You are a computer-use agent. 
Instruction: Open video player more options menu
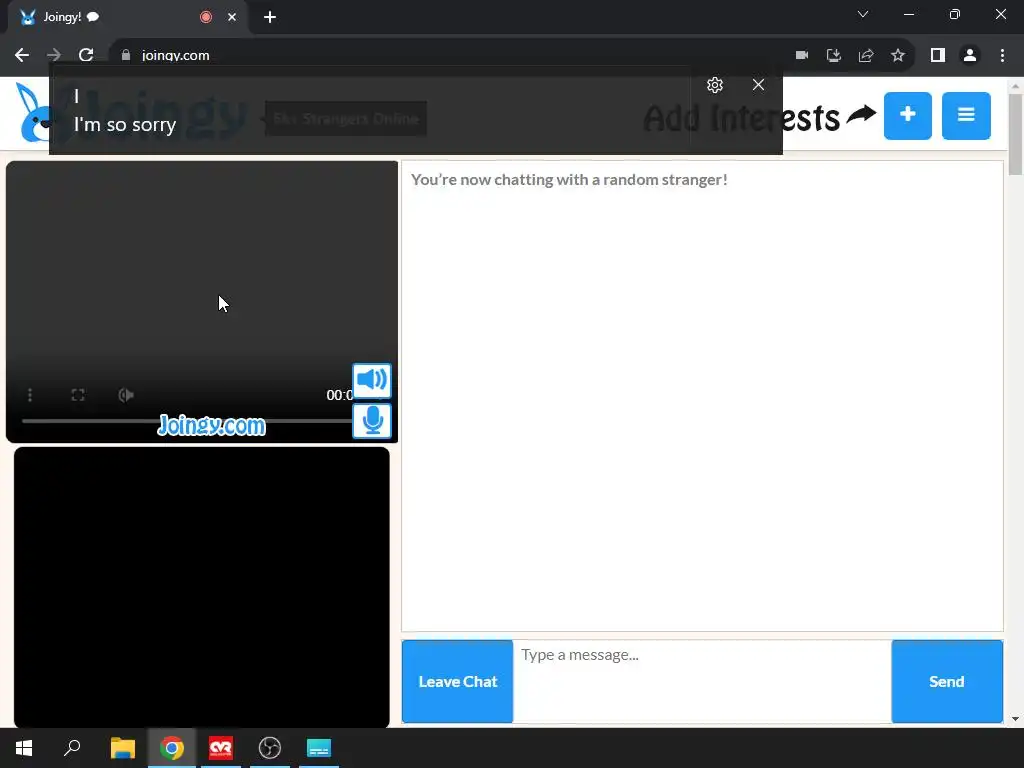(29, 395)
